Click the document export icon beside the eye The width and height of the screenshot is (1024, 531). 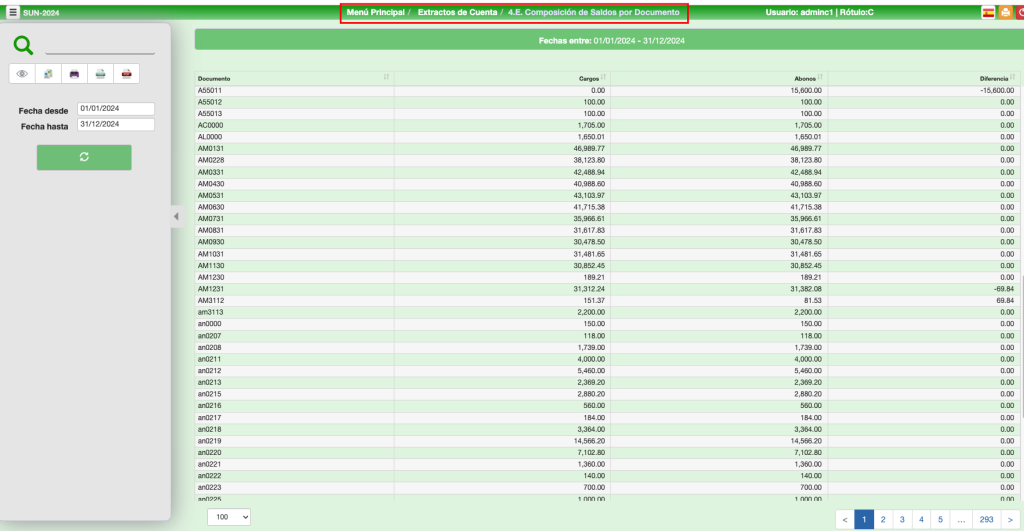tap(48, 73)
